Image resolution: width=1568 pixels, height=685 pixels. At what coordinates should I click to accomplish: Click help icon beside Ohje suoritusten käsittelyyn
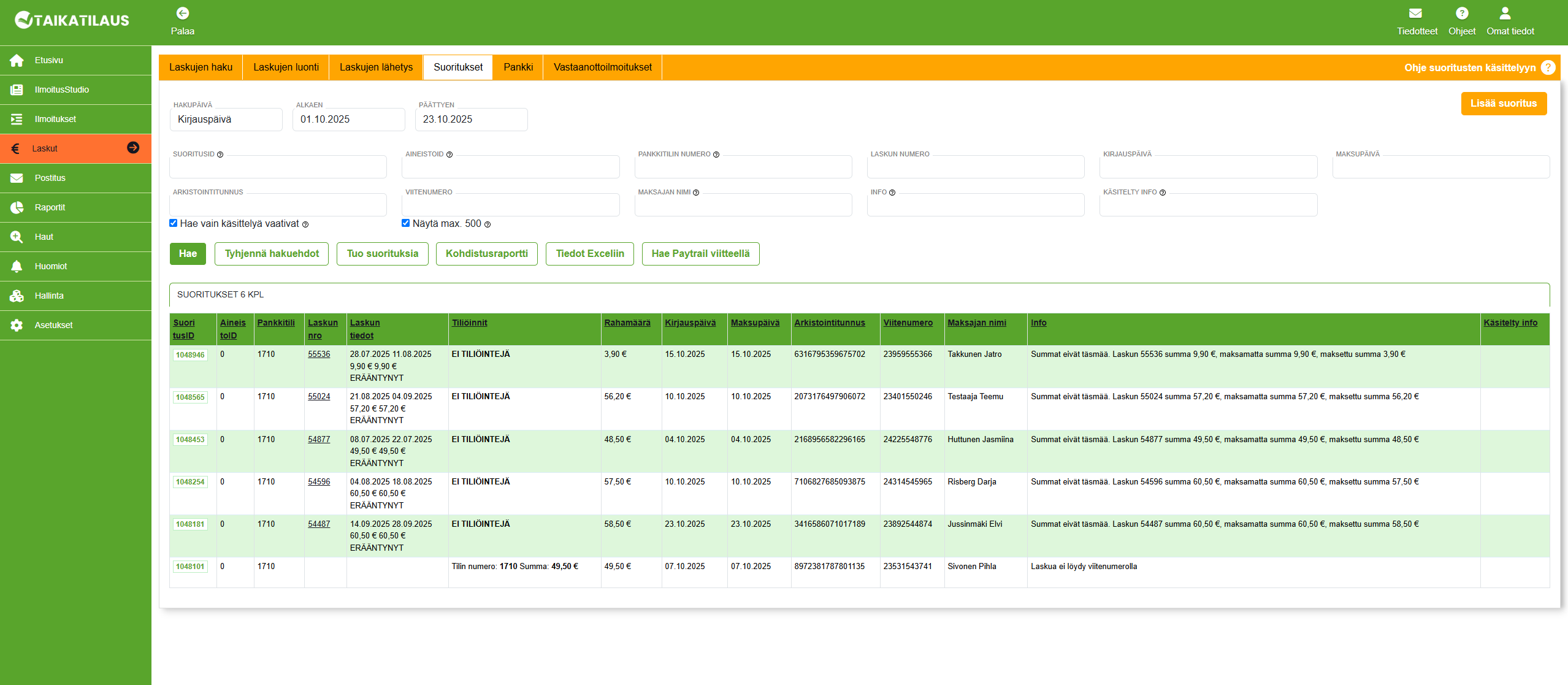pos(1548,67)
